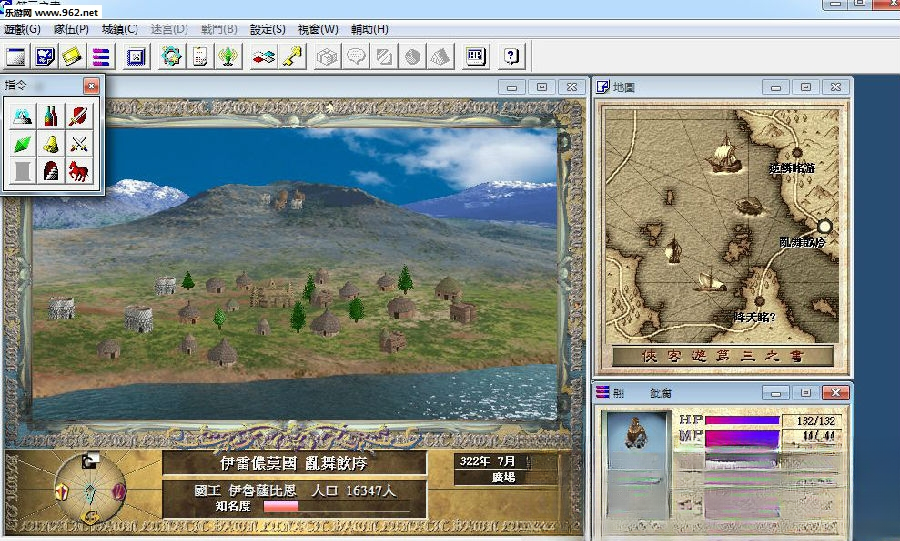Select the stairway door command icon
The width and height of the screenshot is (900, 541).
point(51,172)
